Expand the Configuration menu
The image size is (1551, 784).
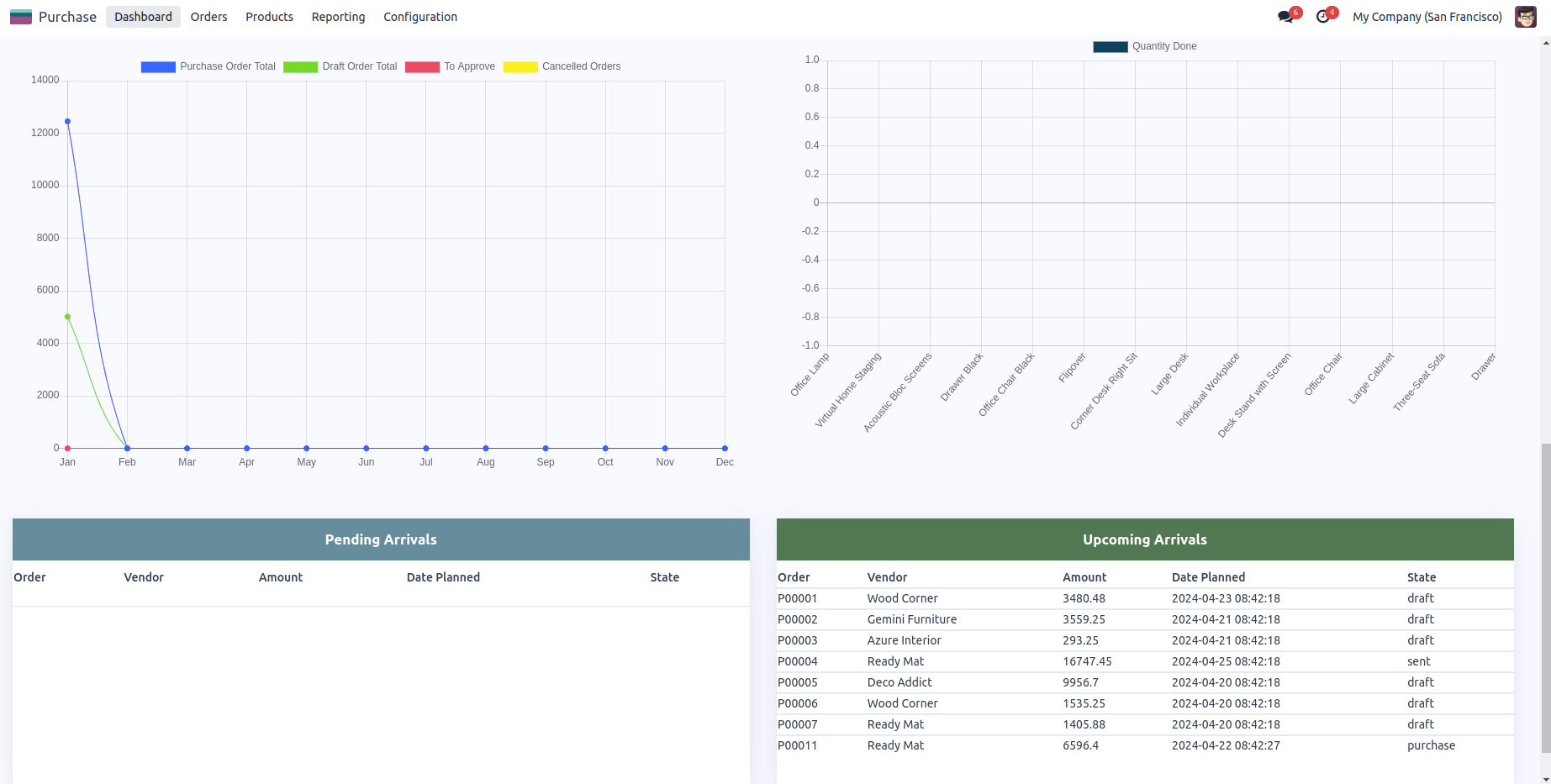click(x=419, y=17)
